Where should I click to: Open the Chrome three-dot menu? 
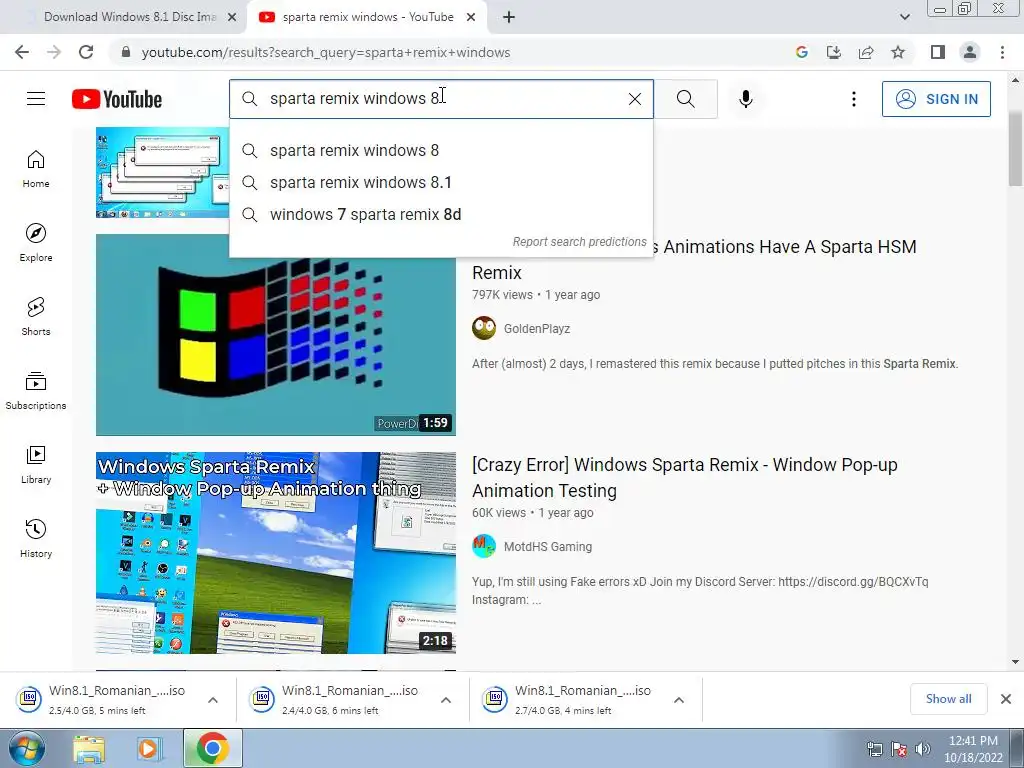1002,52
